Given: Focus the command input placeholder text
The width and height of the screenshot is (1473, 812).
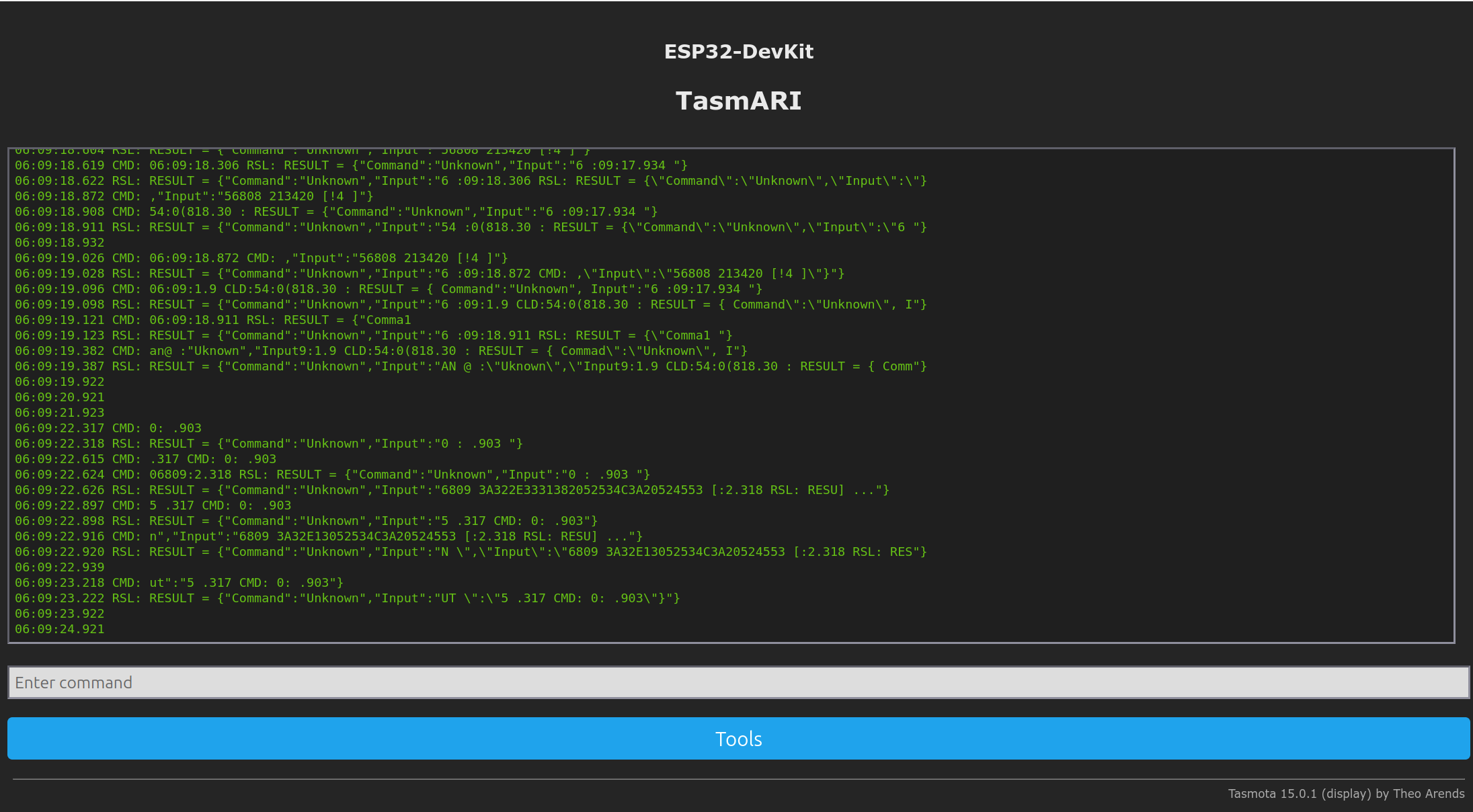Looking at the screenshot, I should (x=74, y=682).
